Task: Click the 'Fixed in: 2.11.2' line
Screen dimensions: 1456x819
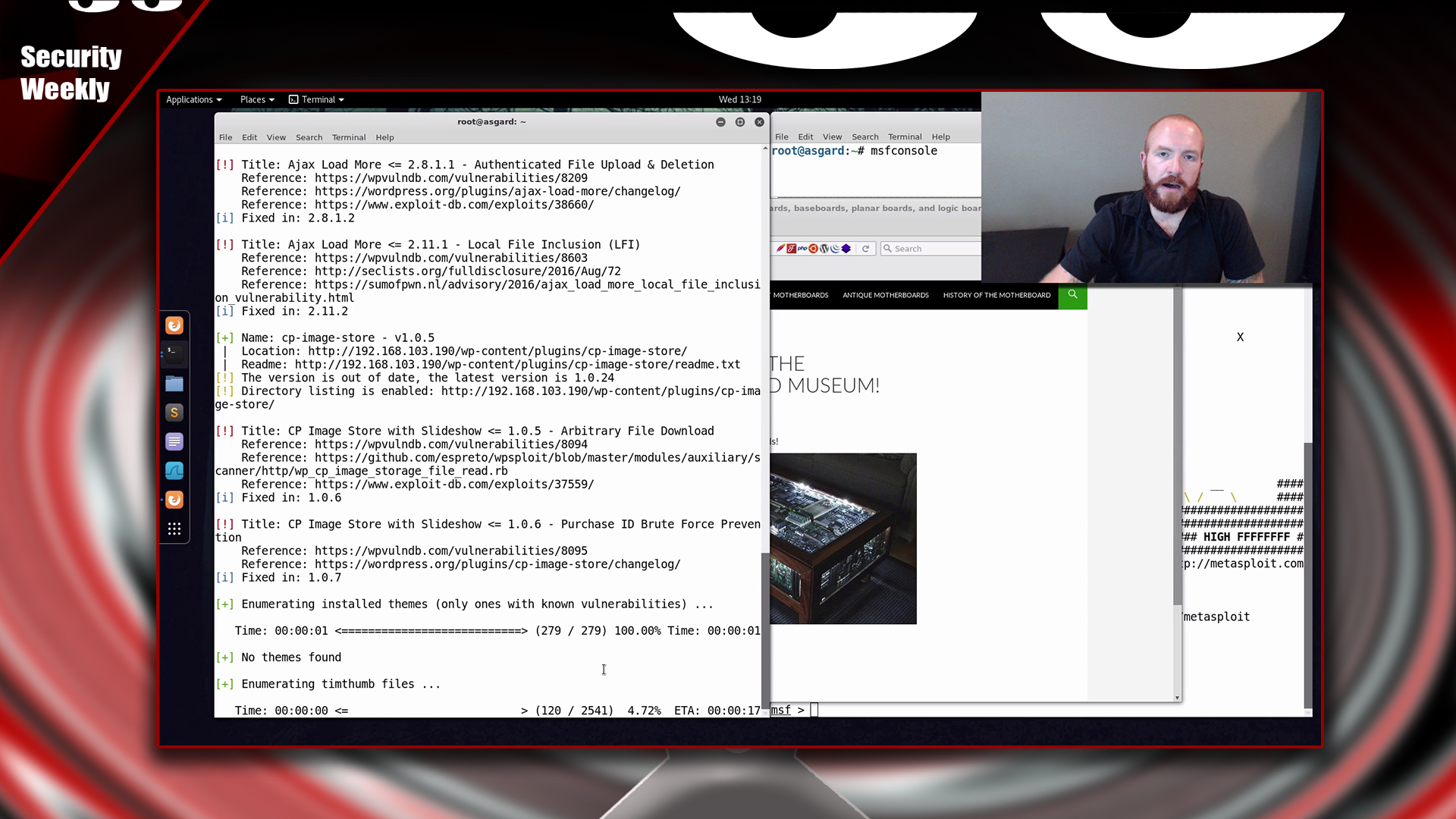Action: point(281,312)
